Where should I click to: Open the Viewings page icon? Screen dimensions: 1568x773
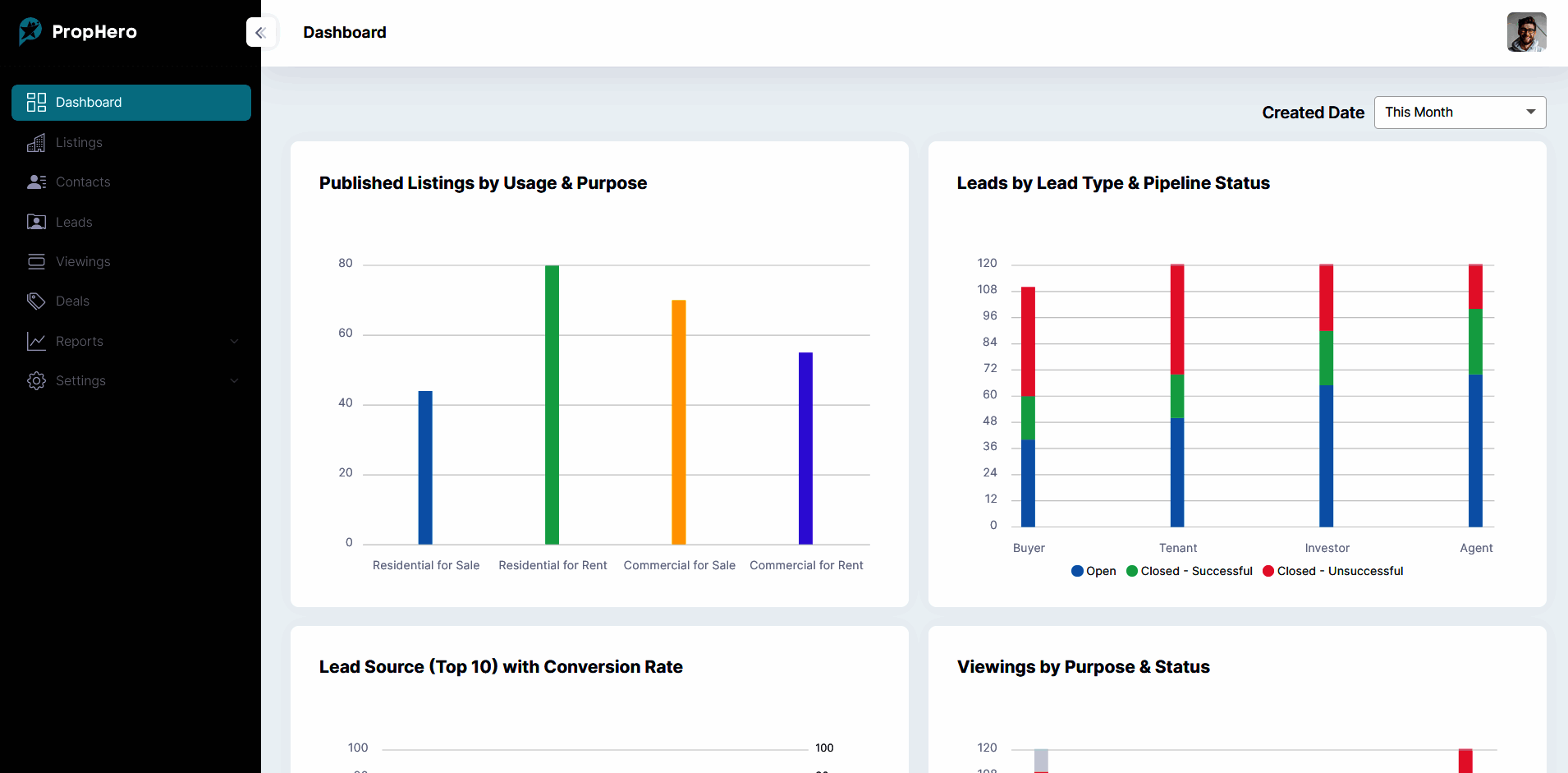37,261
